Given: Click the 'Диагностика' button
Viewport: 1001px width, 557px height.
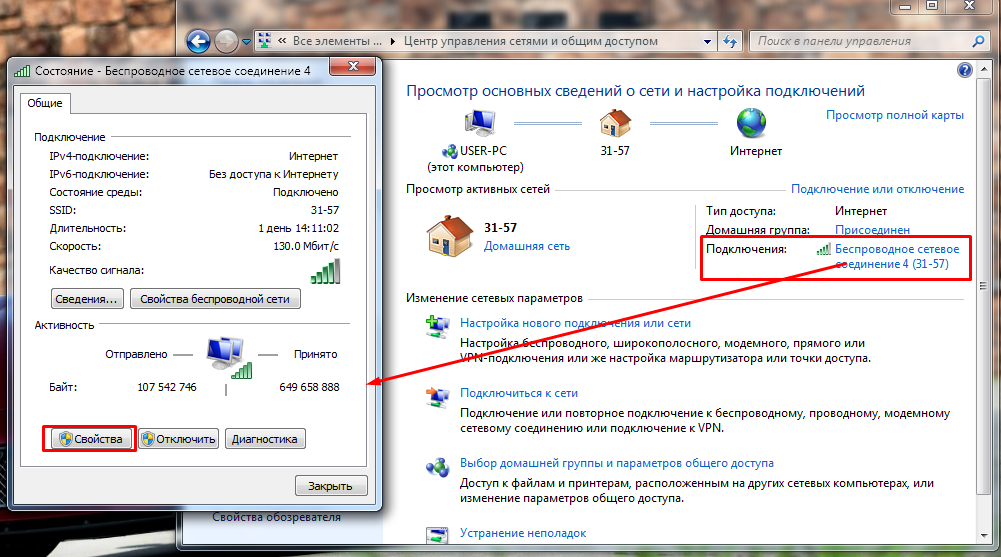Looking at the screenshot, I should [265, 439].
